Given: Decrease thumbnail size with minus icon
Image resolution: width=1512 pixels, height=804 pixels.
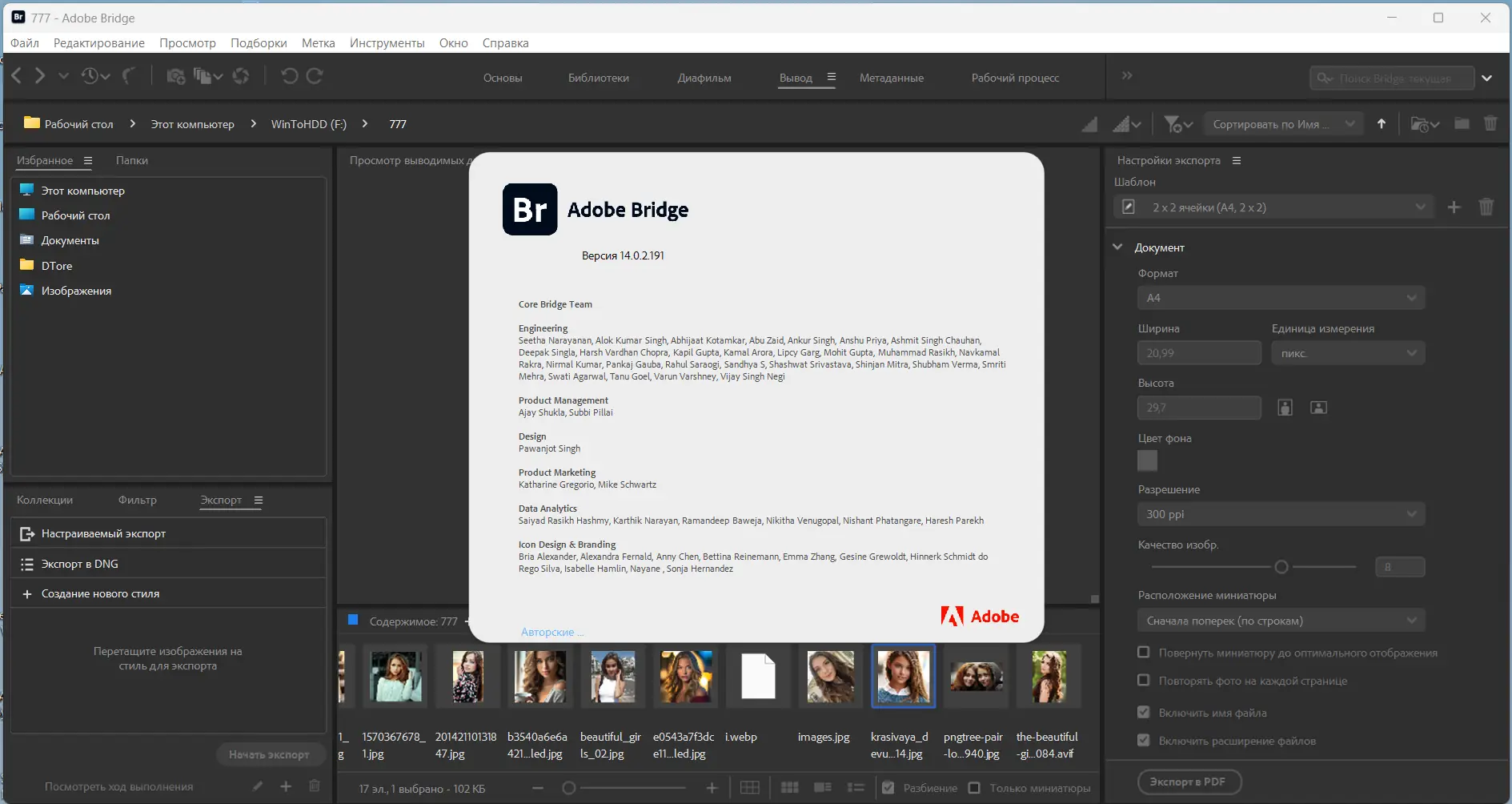Looking at the screenshot, I should pos(538,788).
